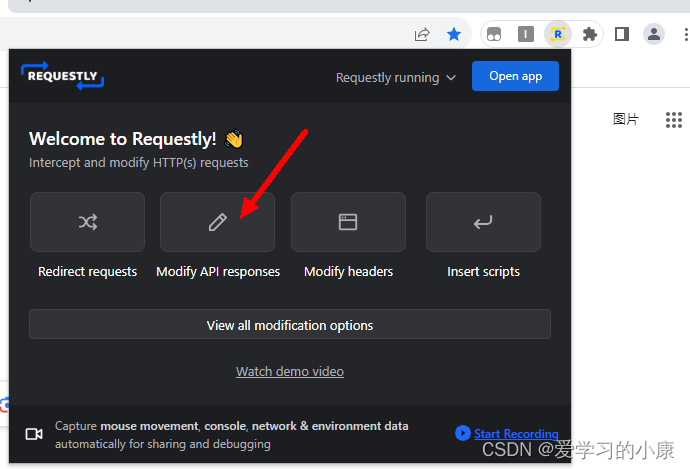Click the share page icon in address bar
690x469 pixels.
422,34
